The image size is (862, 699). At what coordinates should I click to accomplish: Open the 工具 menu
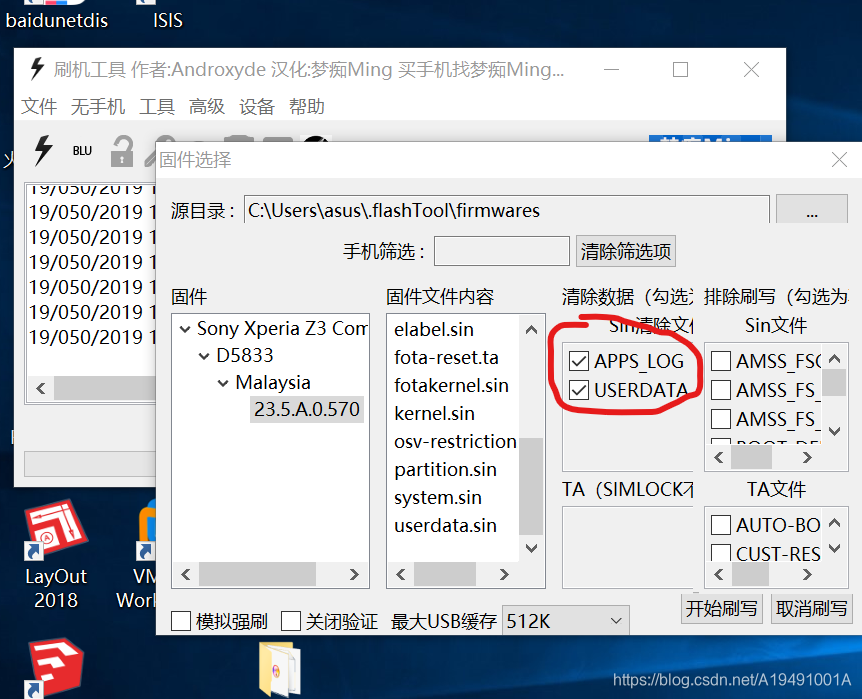(157, 106)
